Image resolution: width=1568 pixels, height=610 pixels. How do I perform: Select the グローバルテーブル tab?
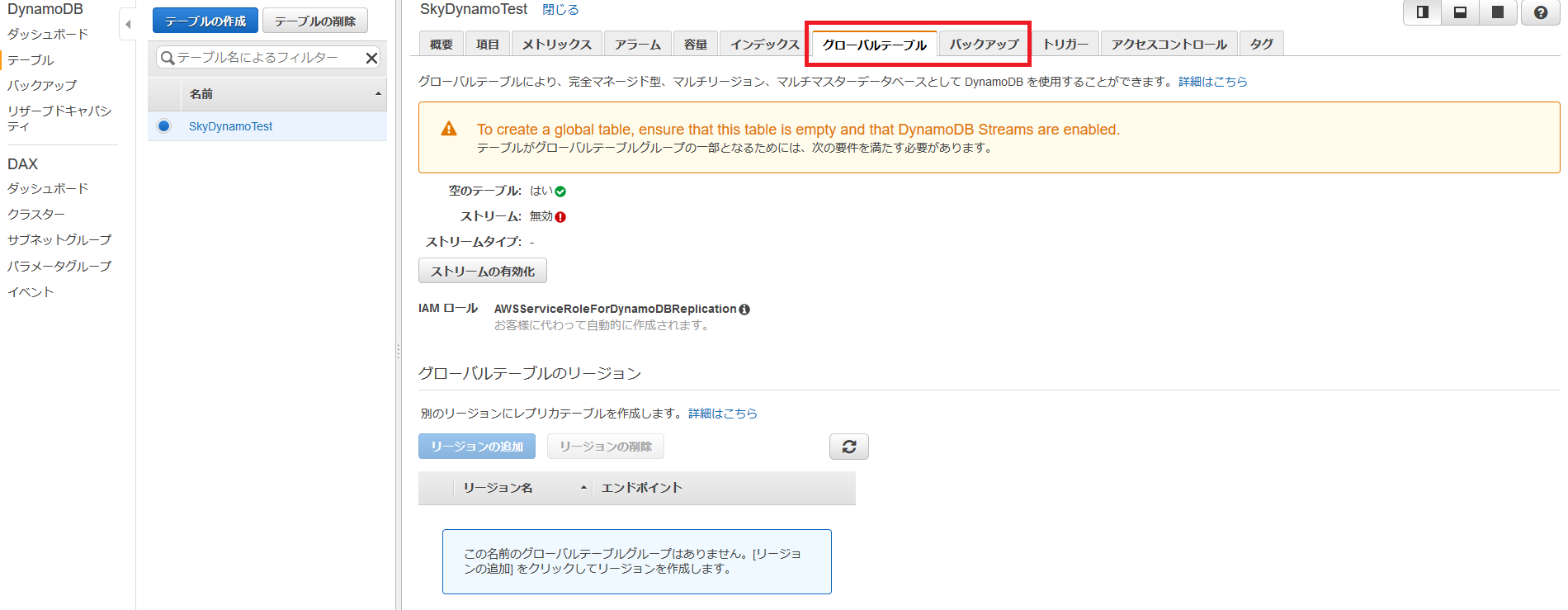(875, 45)
